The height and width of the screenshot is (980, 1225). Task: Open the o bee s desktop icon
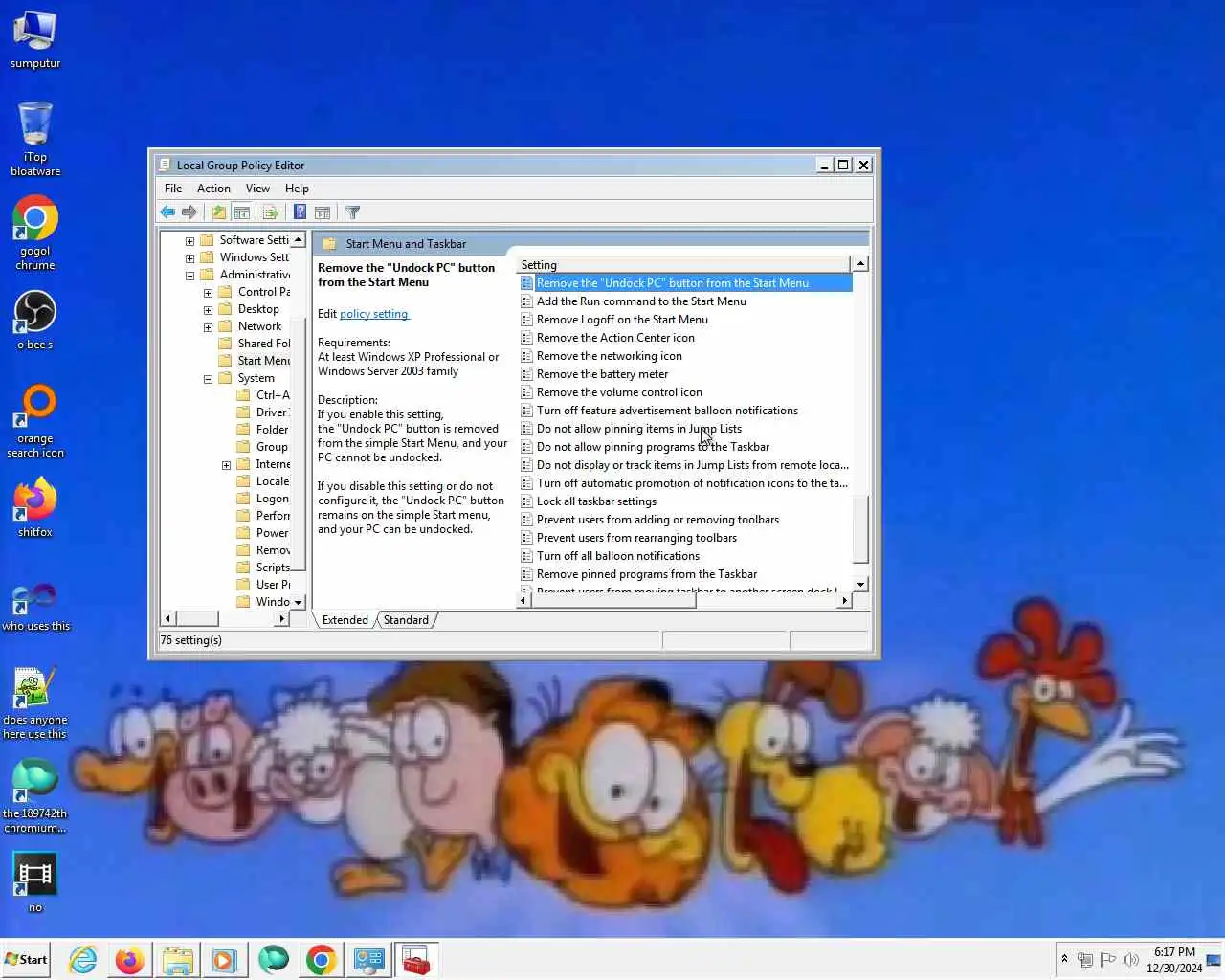pyautogui.click(x=35, y=321)
